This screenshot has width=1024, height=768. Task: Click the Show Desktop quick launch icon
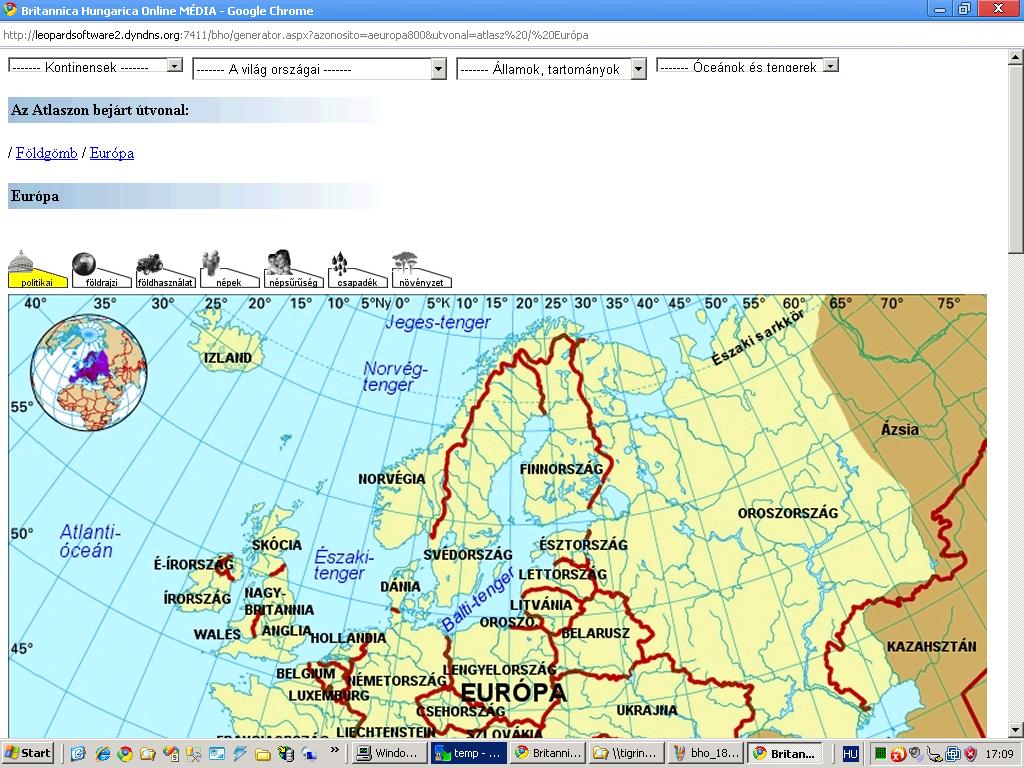[x=78, y=754]
